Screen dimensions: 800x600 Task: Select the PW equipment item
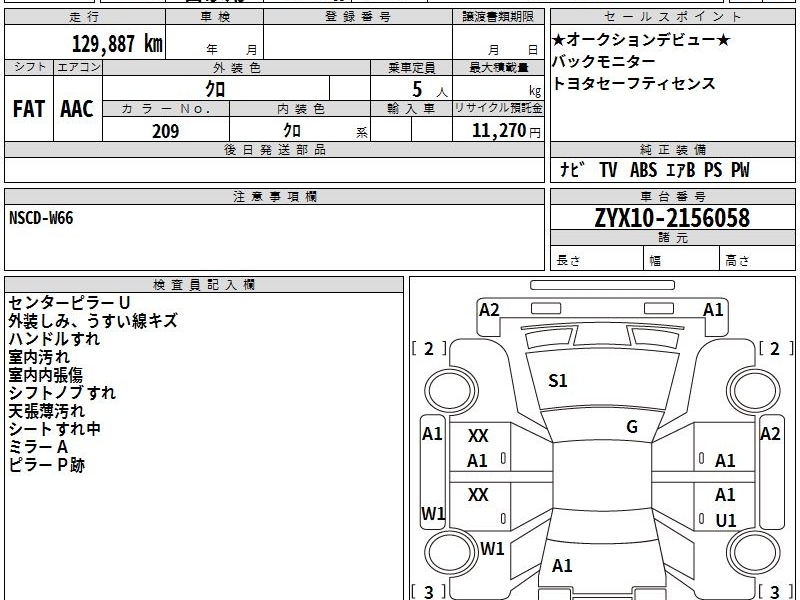click(x=740, y=169)
